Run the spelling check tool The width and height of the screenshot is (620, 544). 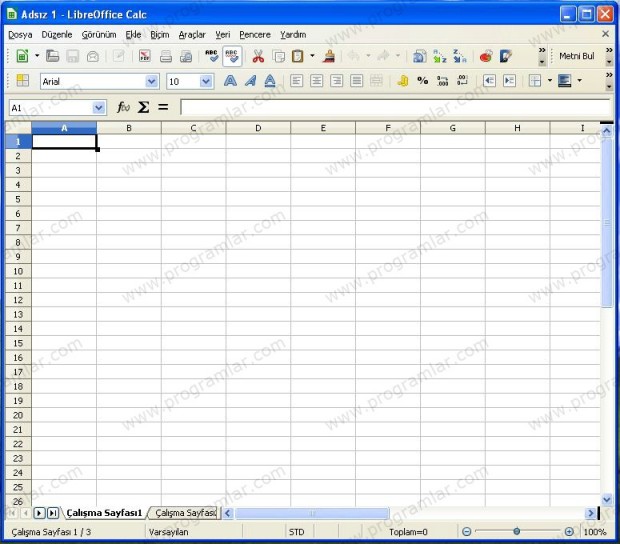212,57
